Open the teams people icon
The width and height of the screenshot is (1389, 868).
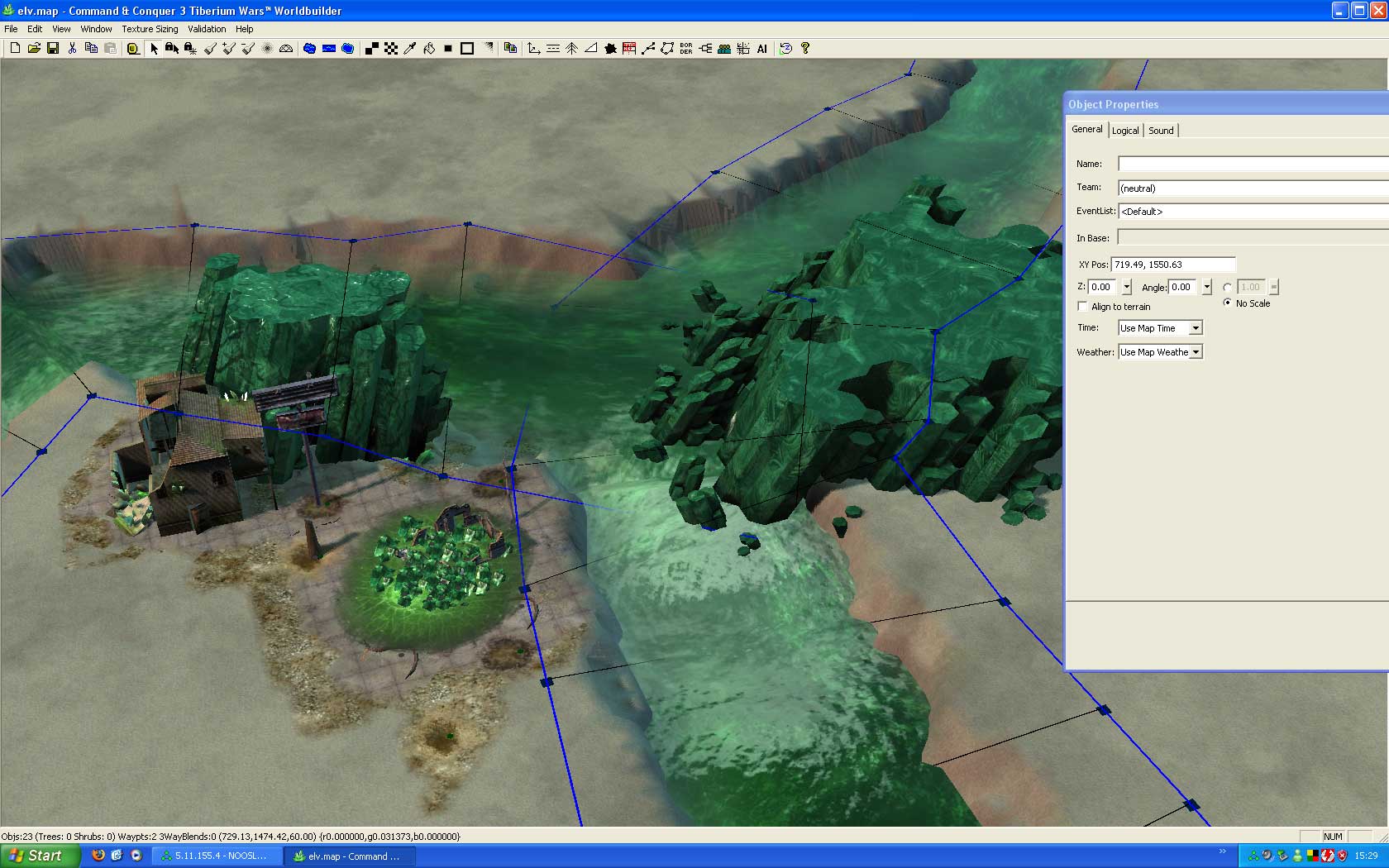[x=724, y=49]
